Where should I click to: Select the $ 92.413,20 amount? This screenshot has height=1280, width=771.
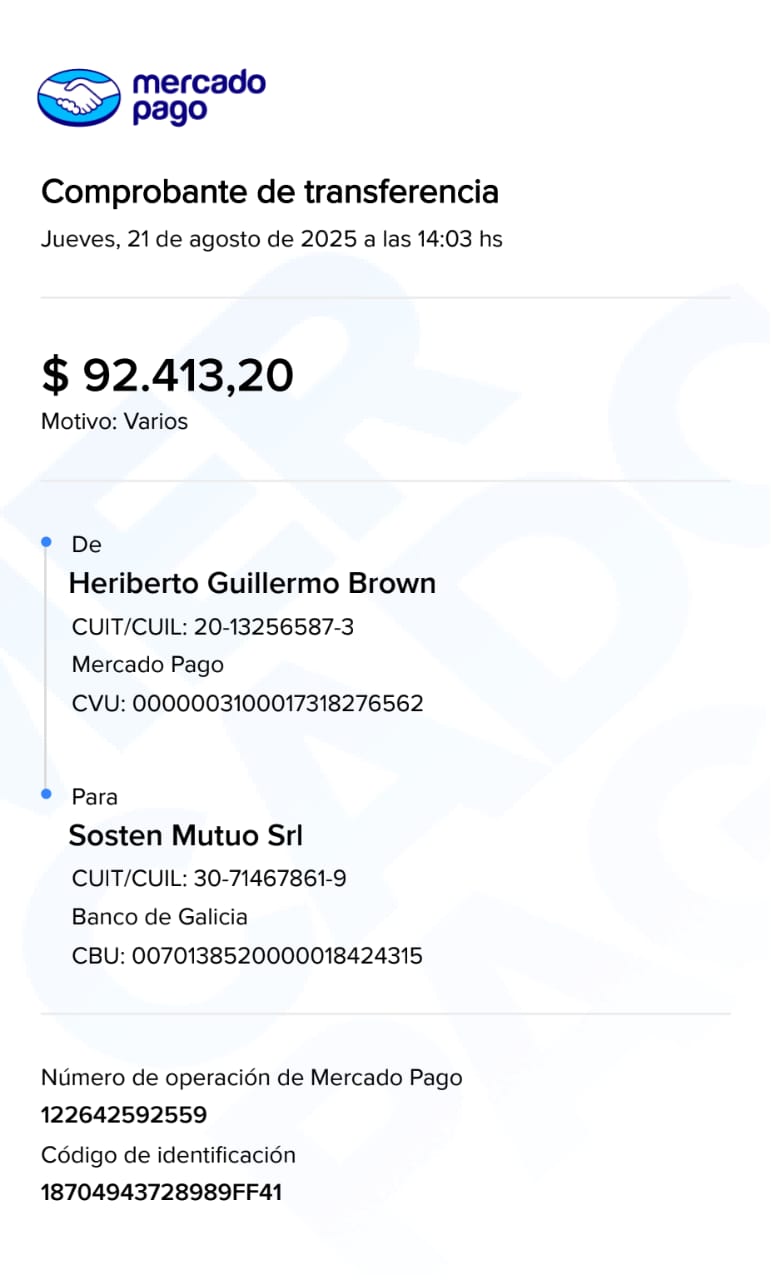(167, 375)
